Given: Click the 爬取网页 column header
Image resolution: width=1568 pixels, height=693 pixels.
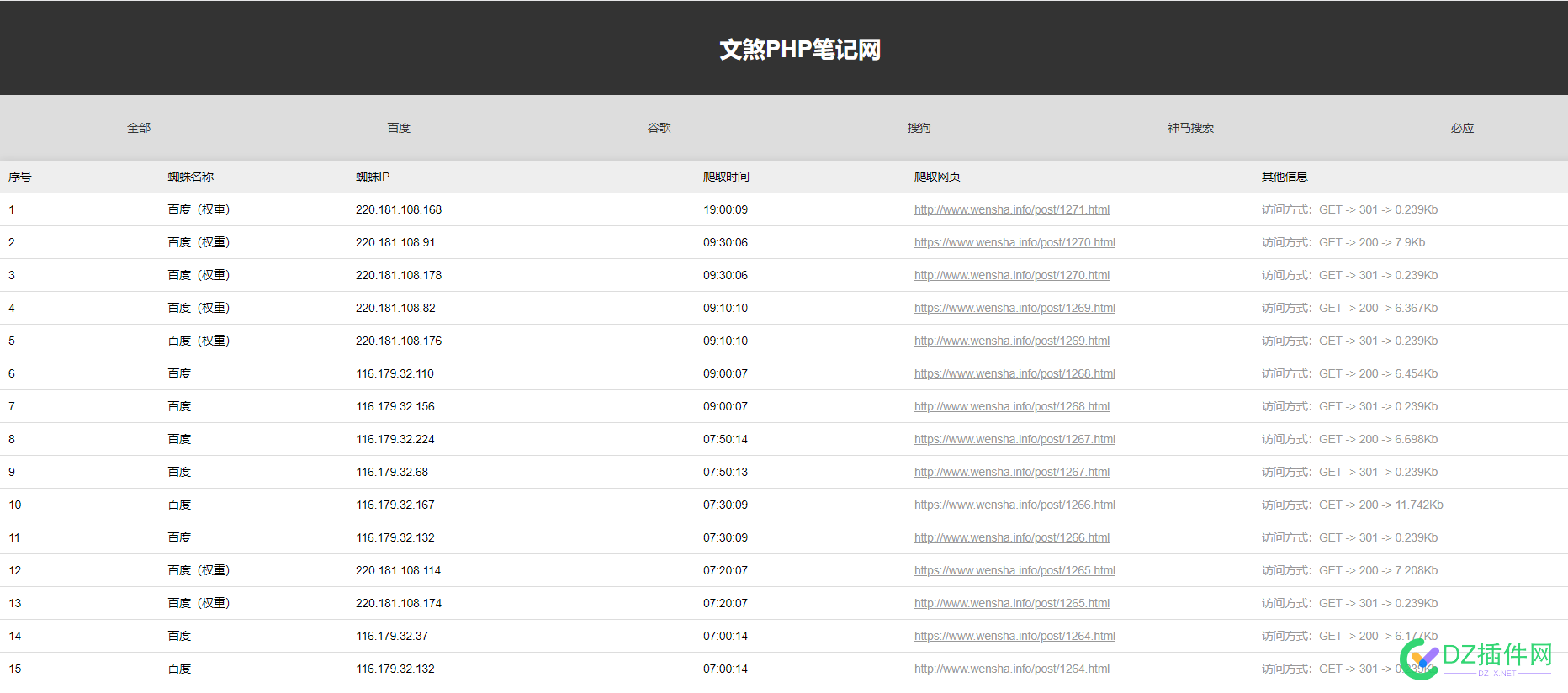Looking at the screenshot, I should 938,177.
